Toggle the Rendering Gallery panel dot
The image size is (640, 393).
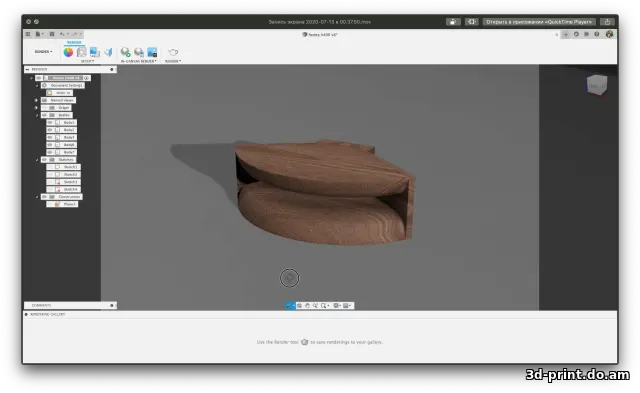coord(26,314)
